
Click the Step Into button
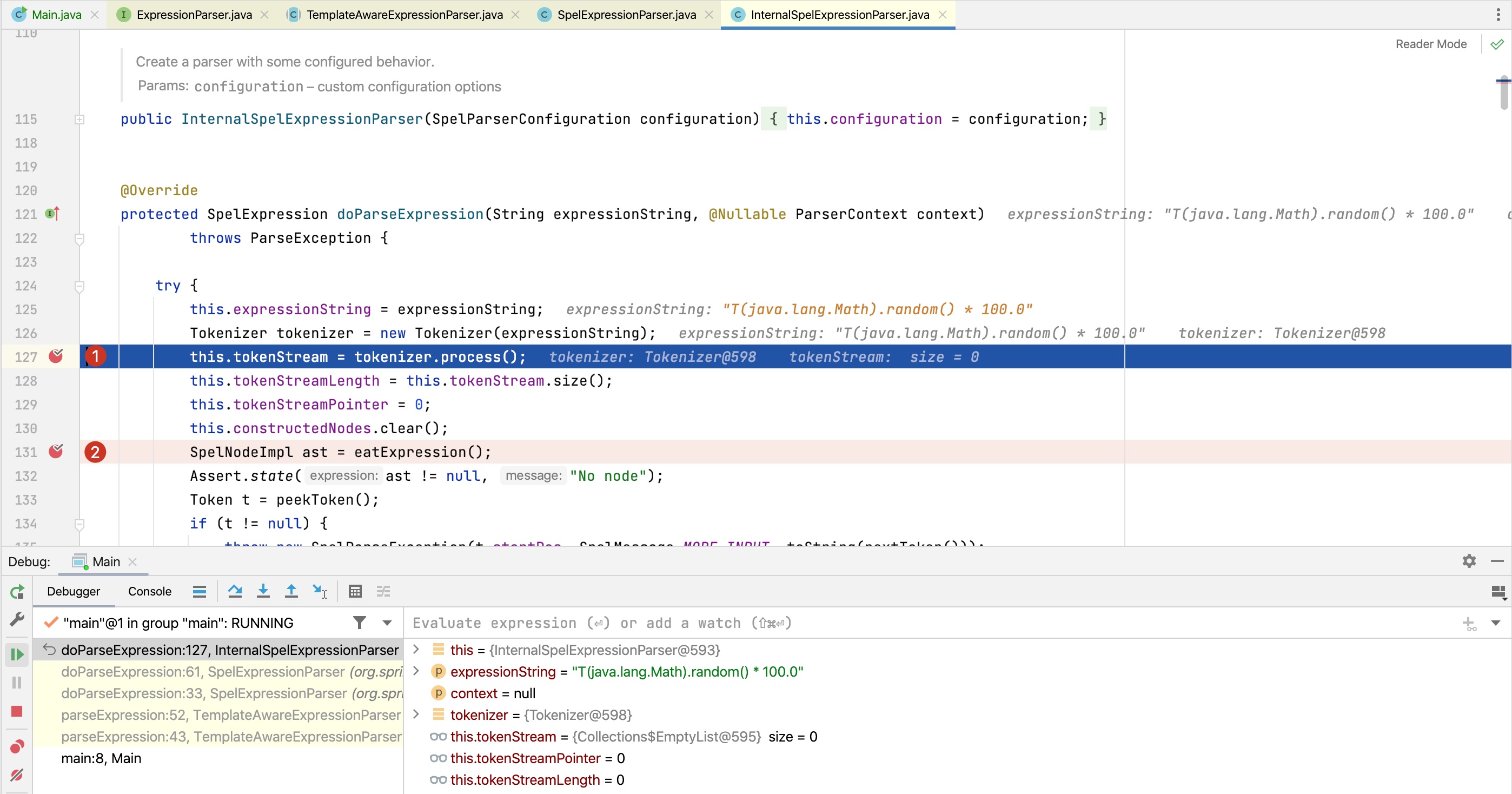click(x=263, y=591)
